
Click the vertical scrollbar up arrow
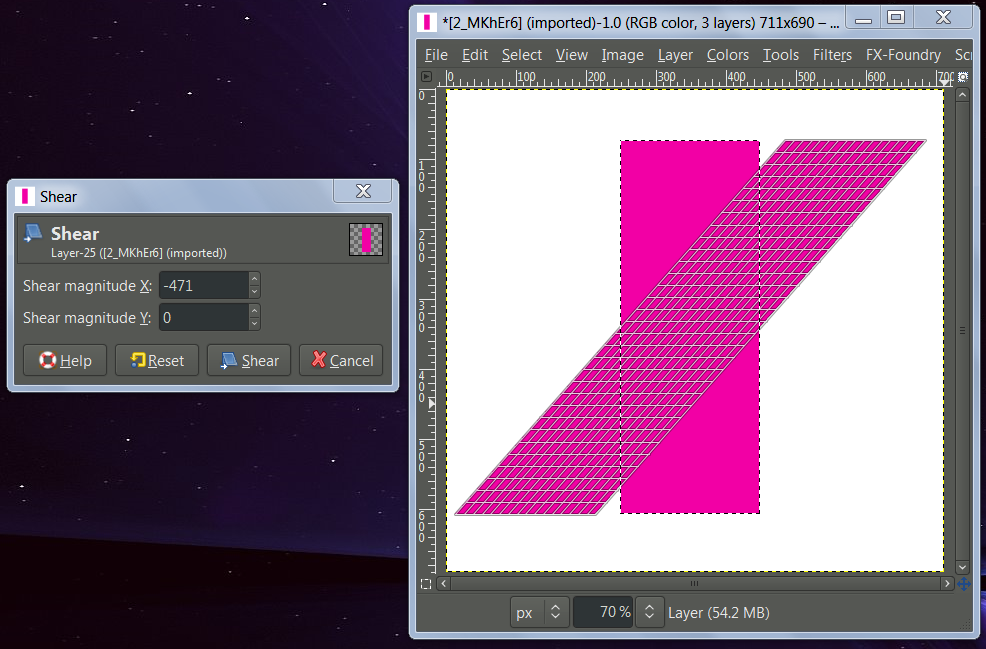962,96
